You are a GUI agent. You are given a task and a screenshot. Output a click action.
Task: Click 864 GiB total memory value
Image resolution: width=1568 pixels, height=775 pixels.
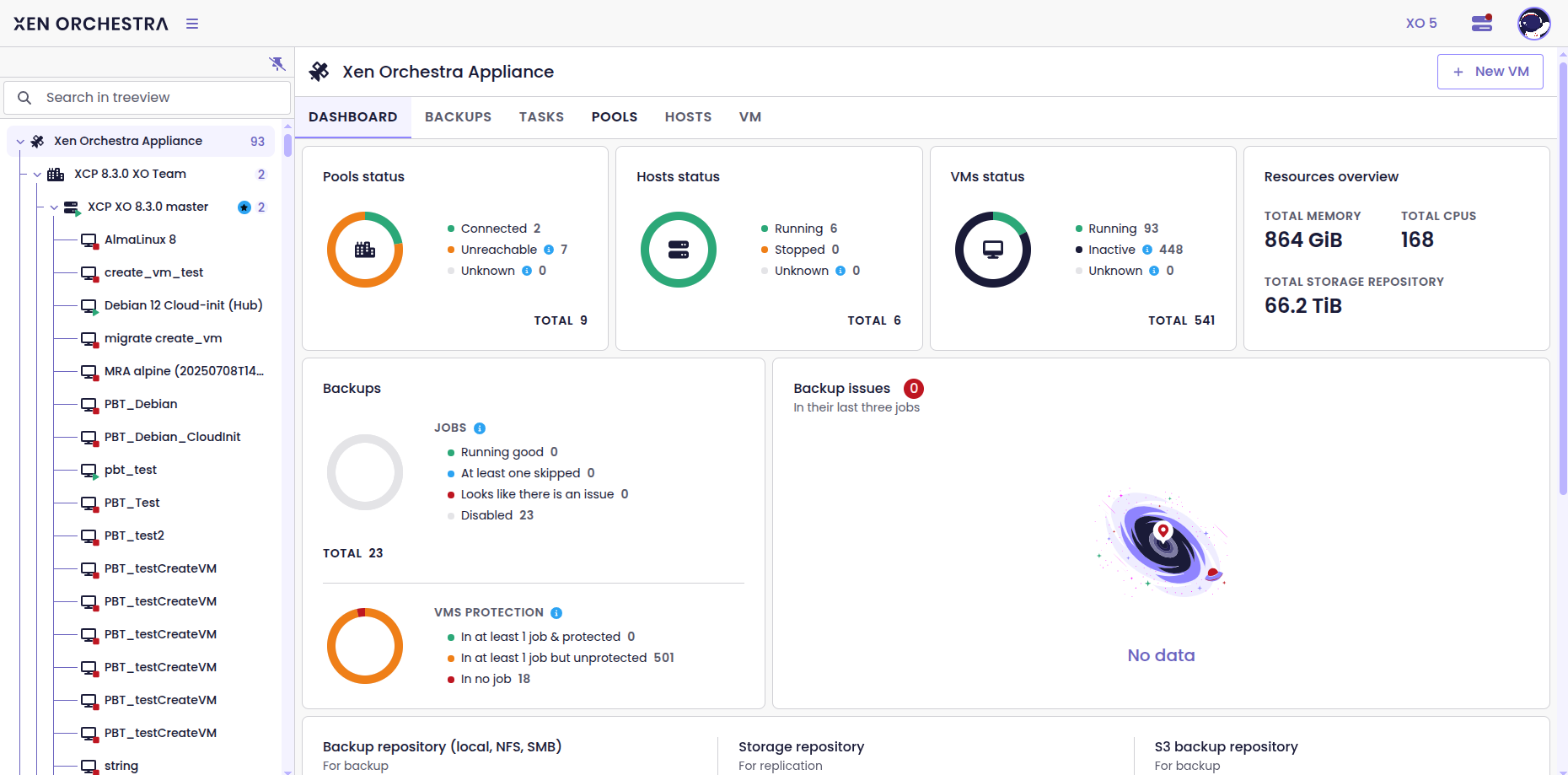click(1303, 240)
